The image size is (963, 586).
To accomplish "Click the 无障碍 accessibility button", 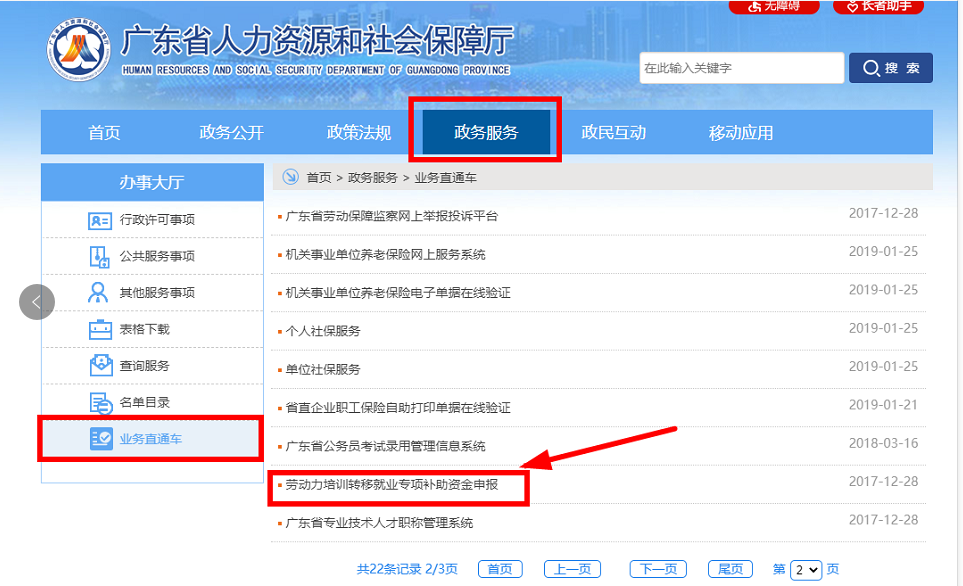I will [x=774, y=7].
